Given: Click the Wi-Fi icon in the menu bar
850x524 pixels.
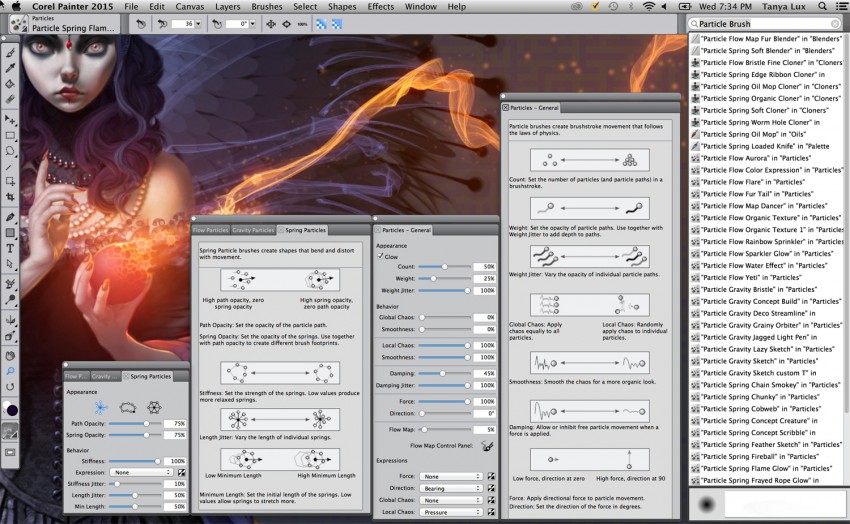Looking at the screenshot, I should pyautogui.click(x=648, y=7).
